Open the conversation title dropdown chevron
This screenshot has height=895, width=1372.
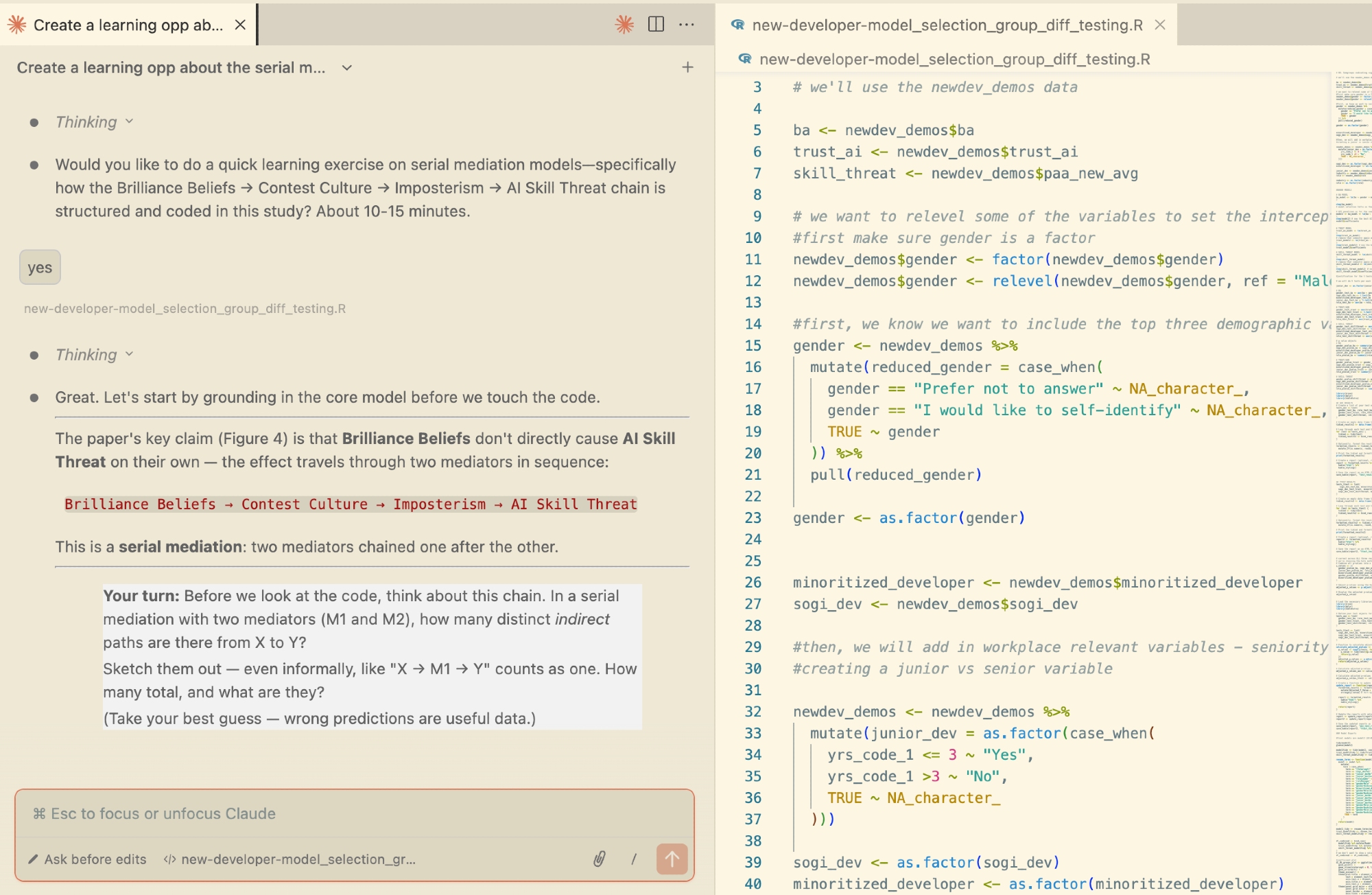347,67
